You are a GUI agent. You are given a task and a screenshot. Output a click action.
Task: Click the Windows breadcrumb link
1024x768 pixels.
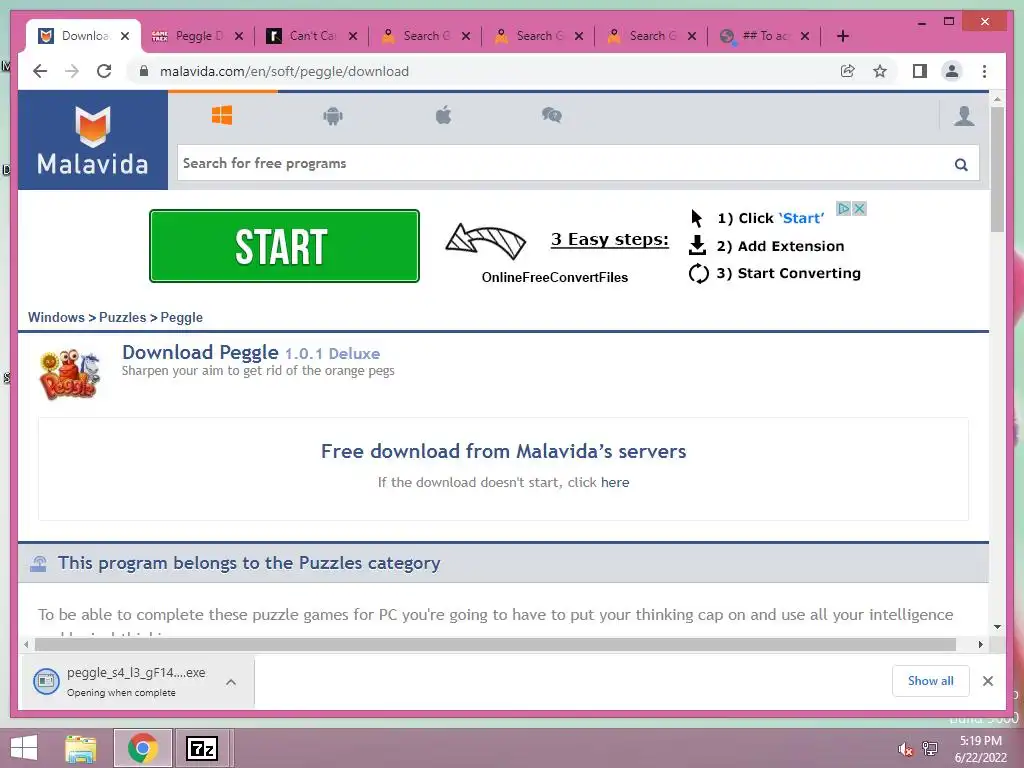56,317
